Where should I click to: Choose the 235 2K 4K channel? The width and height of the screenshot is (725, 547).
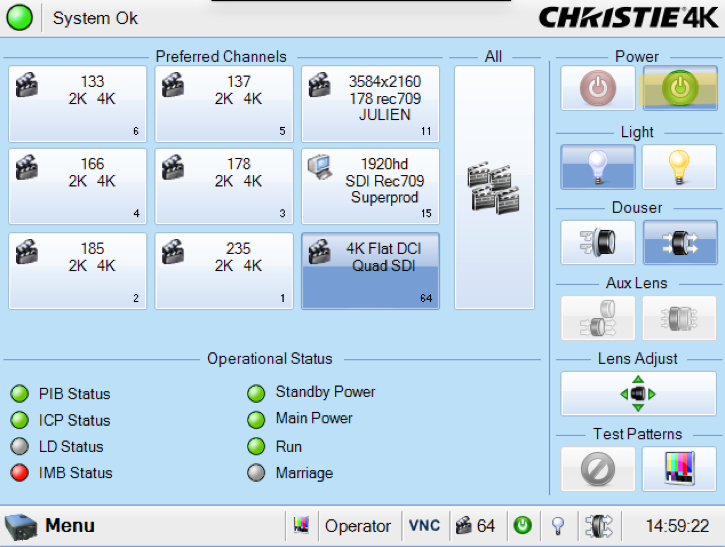click(224, 271)
